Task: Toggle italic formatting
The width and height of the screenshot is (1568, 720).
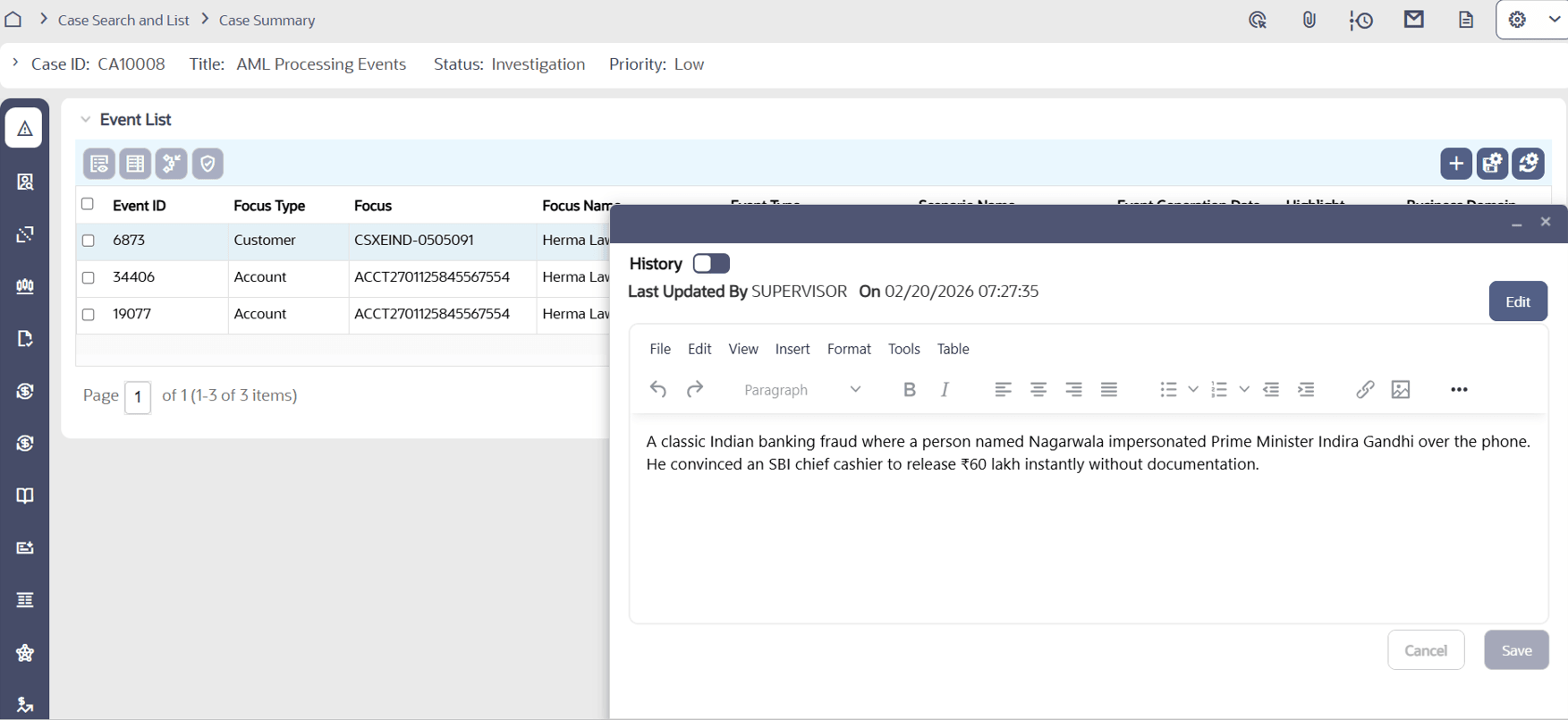Action: pyautogui.click(x=945, y=389)
